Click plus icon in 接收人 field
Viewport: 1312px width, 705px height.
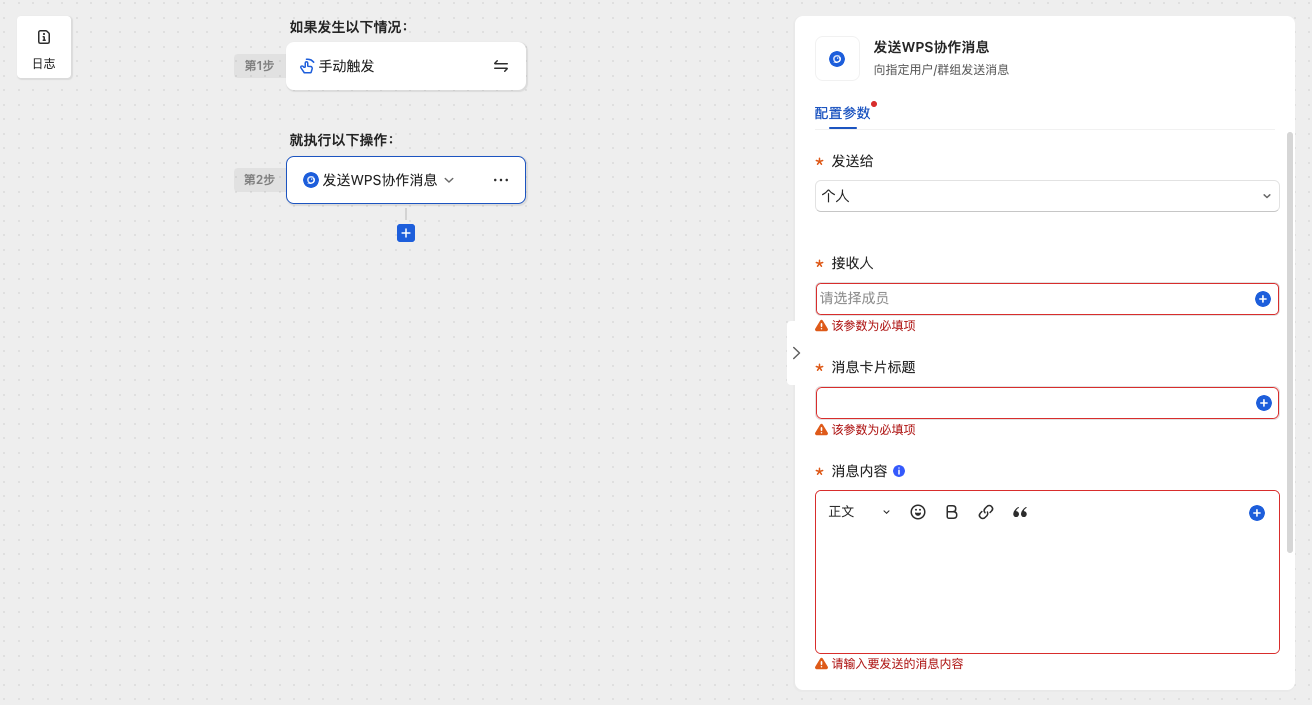1263,299
